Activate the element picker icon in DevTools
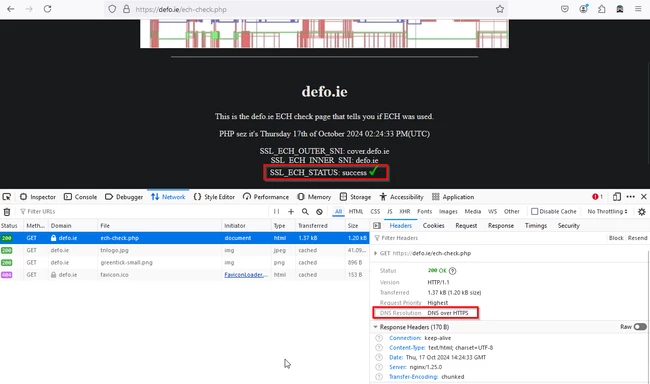The image size is (650, 384). pos(7,197)
